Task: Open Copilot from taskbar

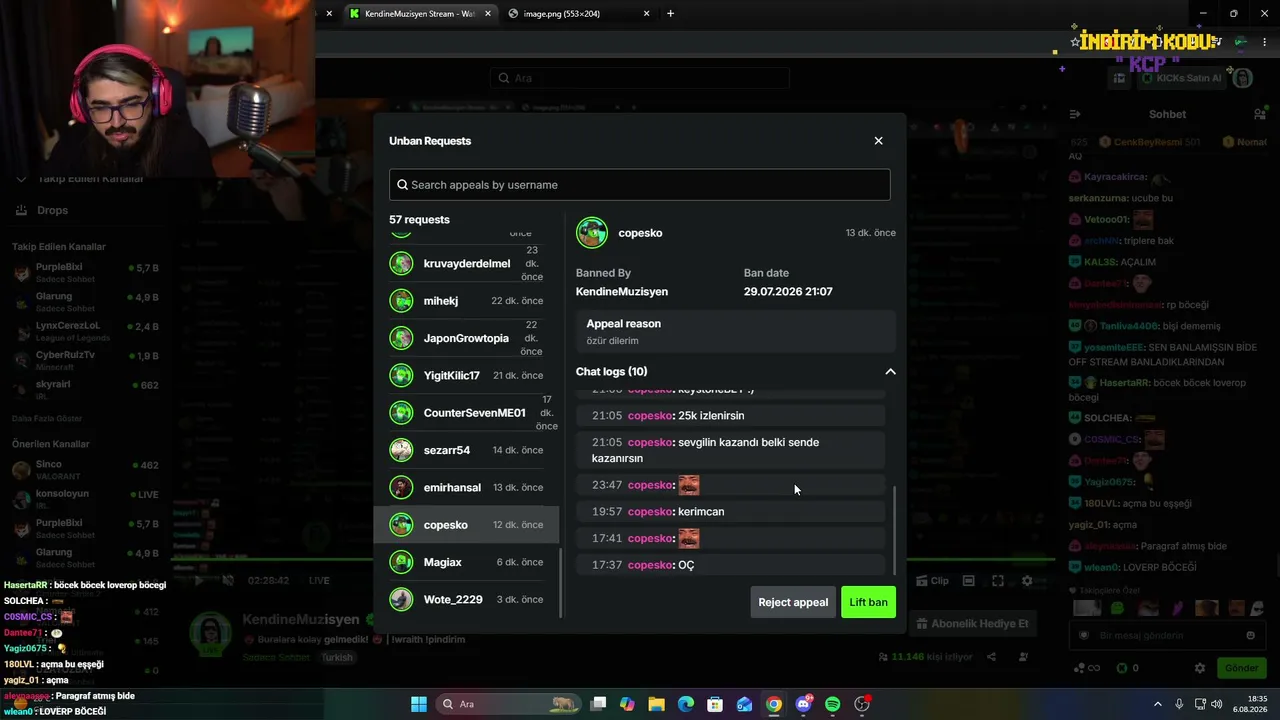Action: [x=627, y=704]
